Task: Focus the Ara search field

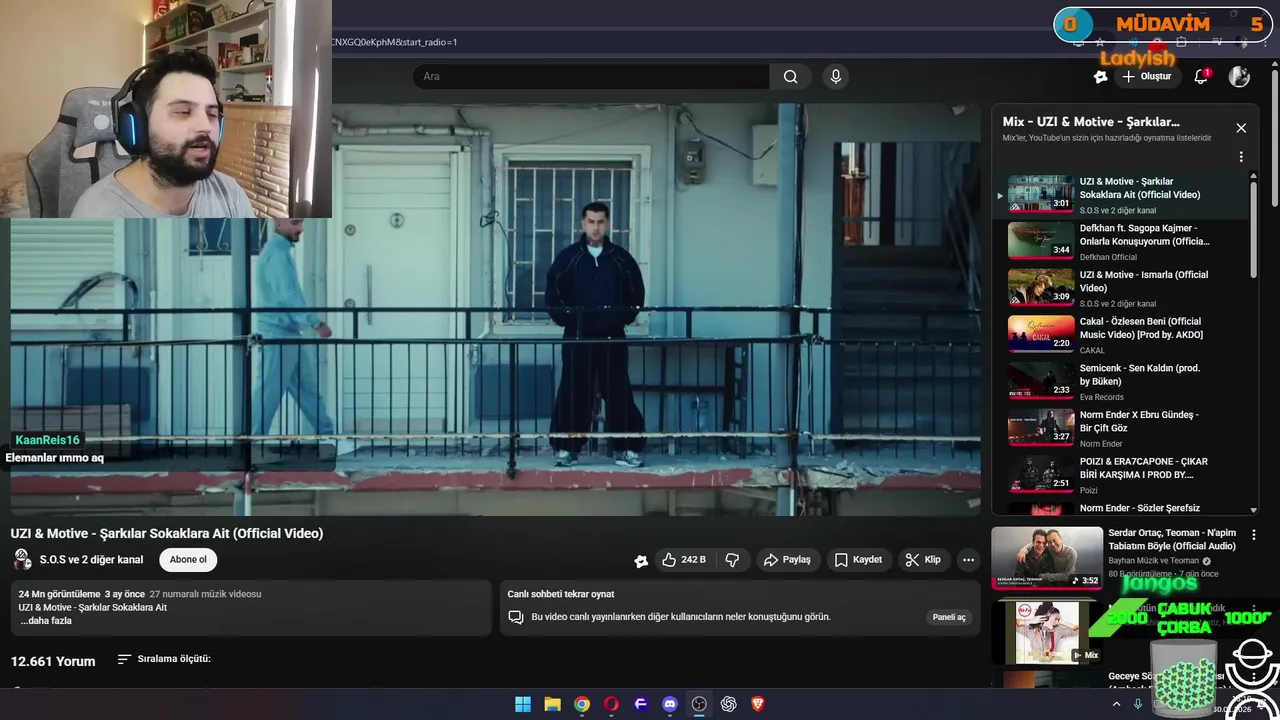Action: (x=591, y=76)
